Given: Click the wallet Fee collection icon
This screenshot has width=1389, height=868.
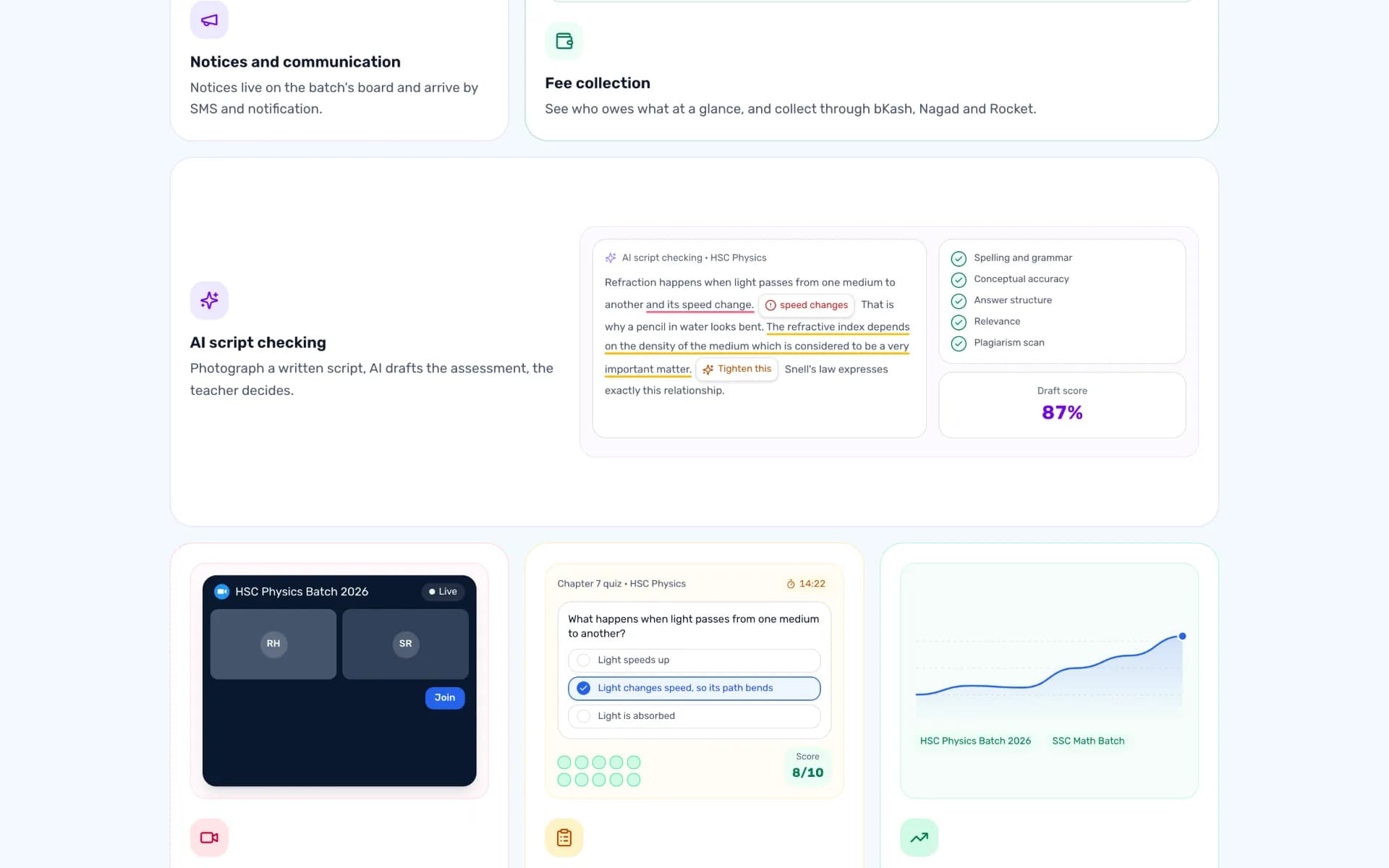Looking at the screenshot, I should pos(564,41).
